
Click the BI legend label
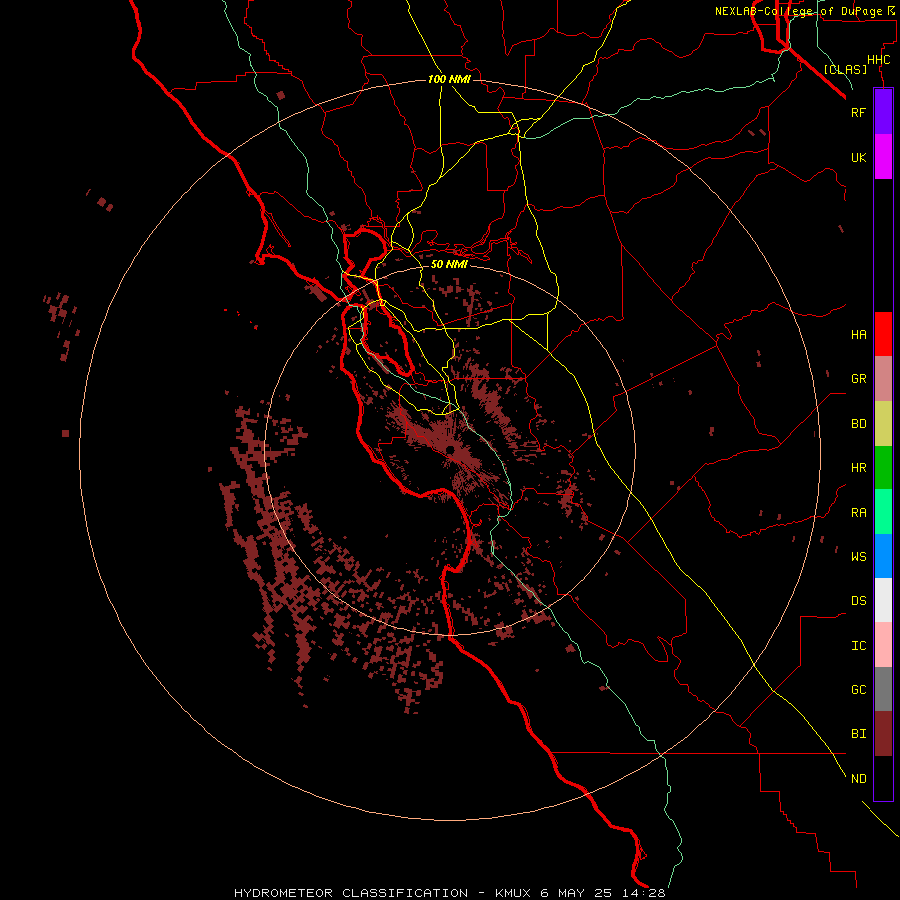[x=858, y=734]
